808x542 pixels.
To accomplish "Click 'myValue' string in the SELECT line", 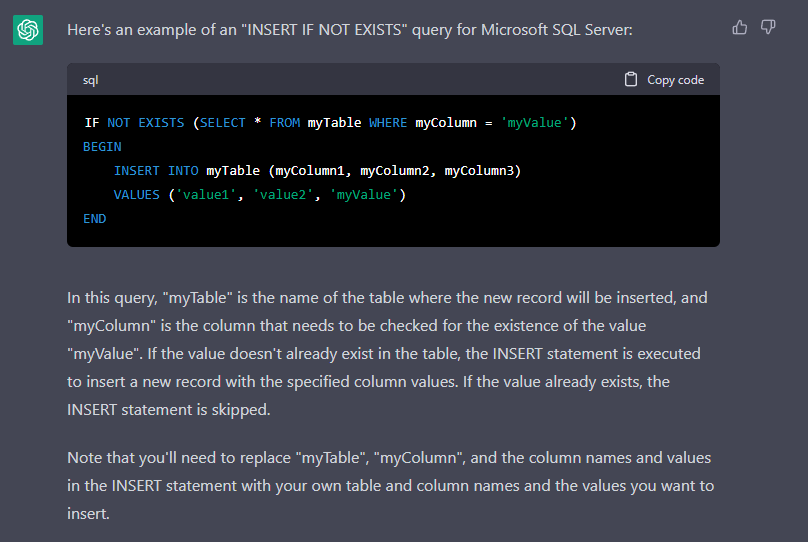I will (x=534, y=123).
